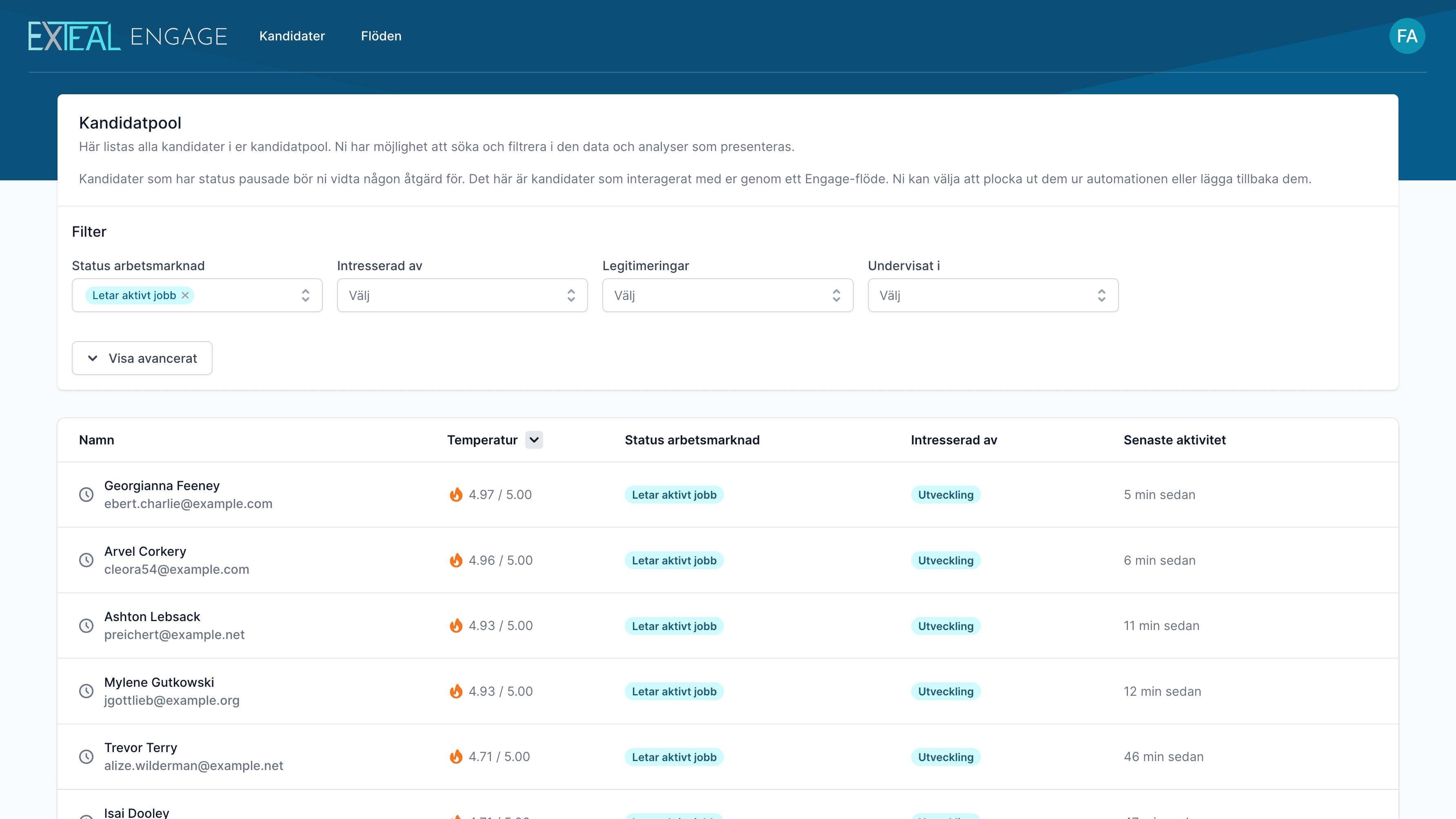The height and width of the screenshot is (819, 1456).
Task: Open candidate Trevor Terry
Action: click(x=140, y=748)
